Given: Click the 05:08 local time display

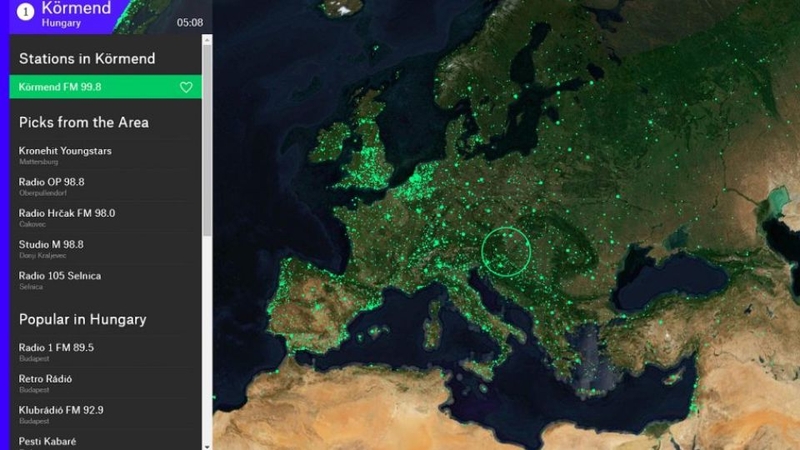Looking at the screenshot, I should (x=190, y=22).
